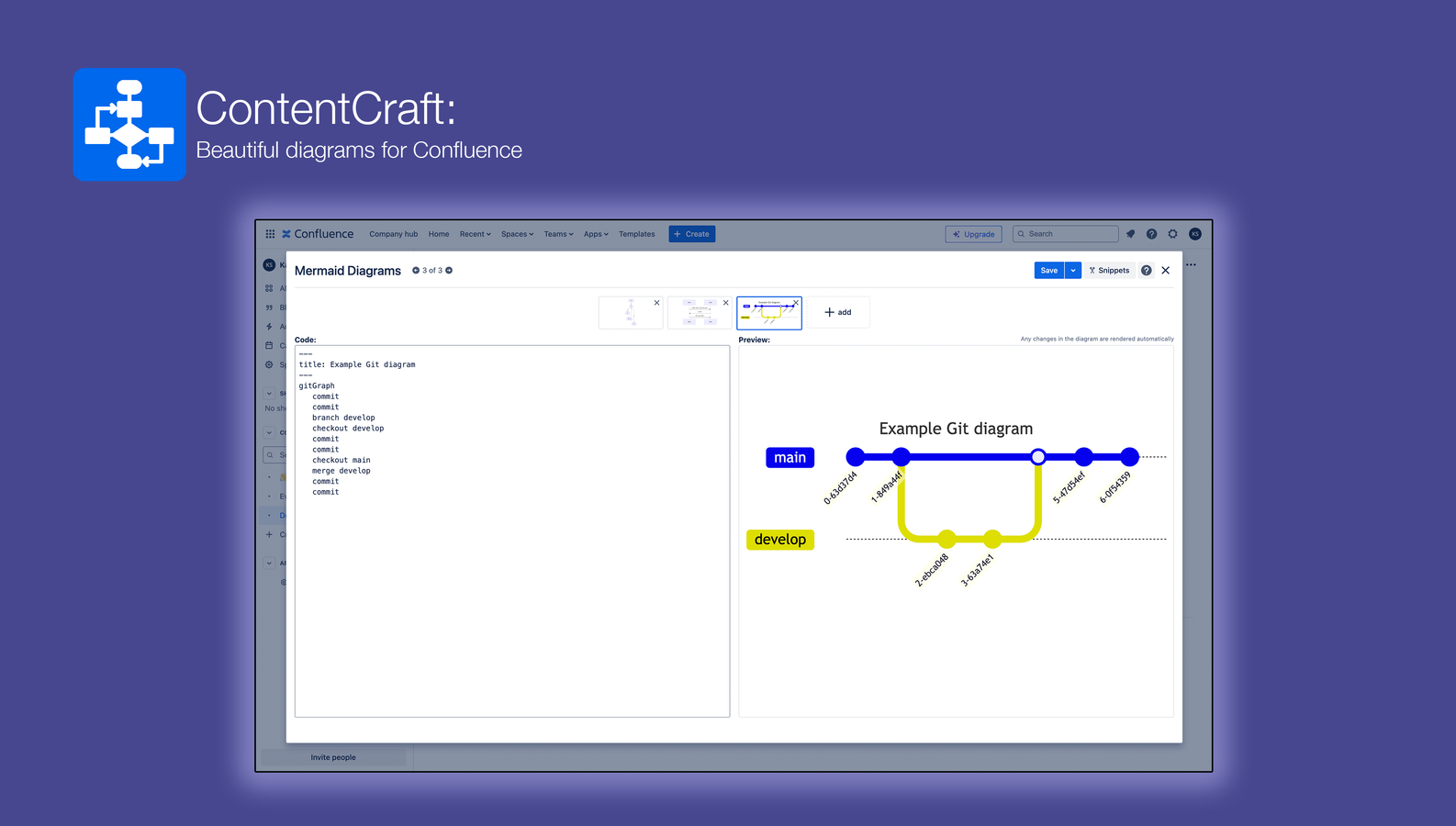1456x826 pixels.
Task: Click commit node 2-ebca048 on develop branch
Action: coord(946,540)
